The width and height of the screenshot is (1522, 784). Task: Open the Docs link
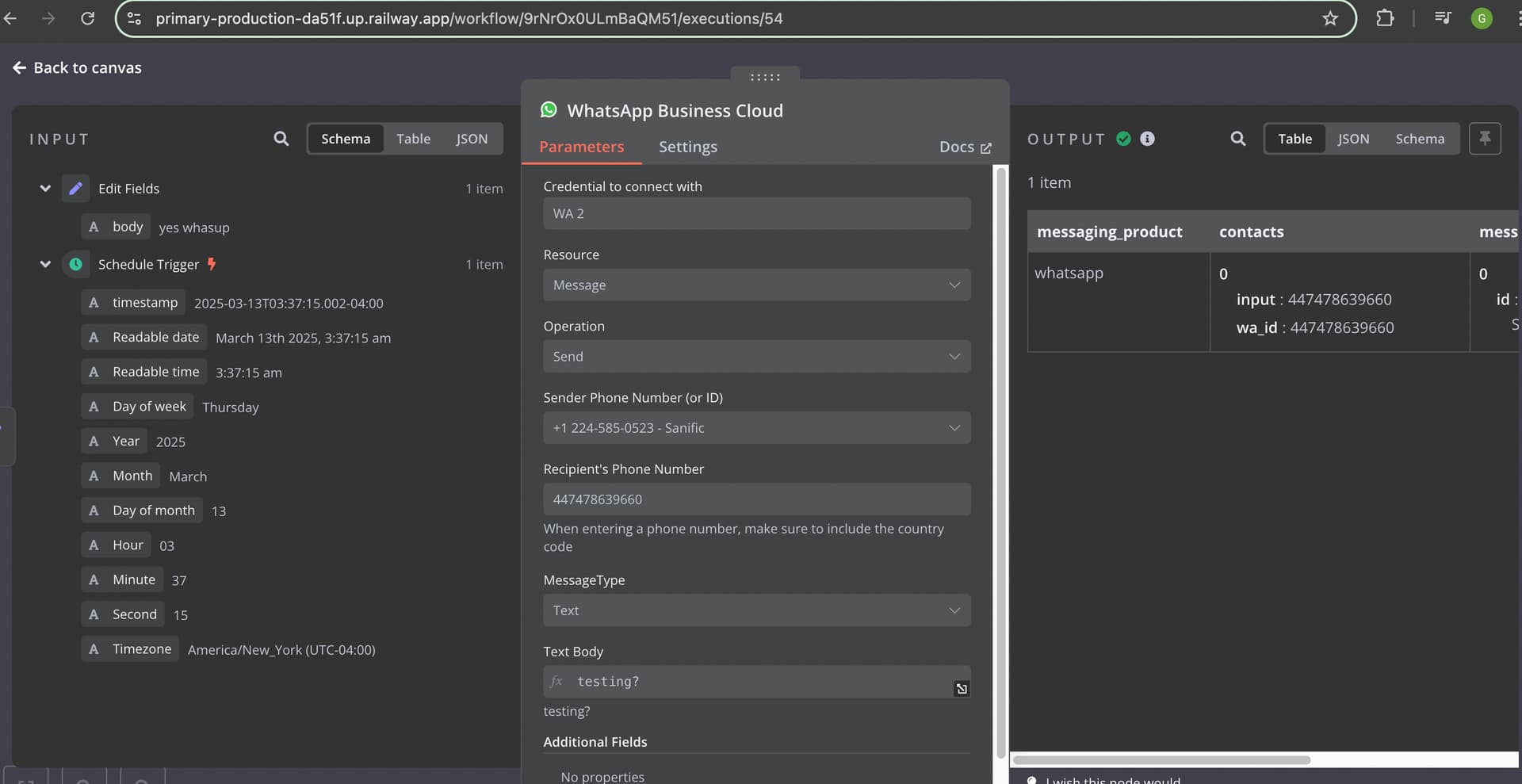click(x=965, y=147)
